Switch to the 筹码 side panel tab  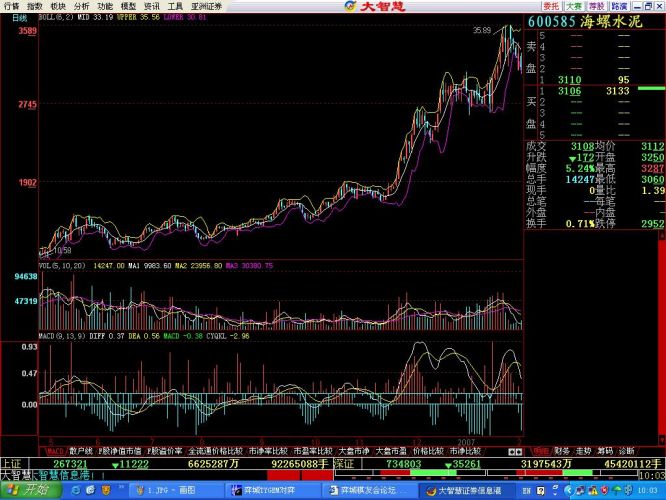coord(605,451)
